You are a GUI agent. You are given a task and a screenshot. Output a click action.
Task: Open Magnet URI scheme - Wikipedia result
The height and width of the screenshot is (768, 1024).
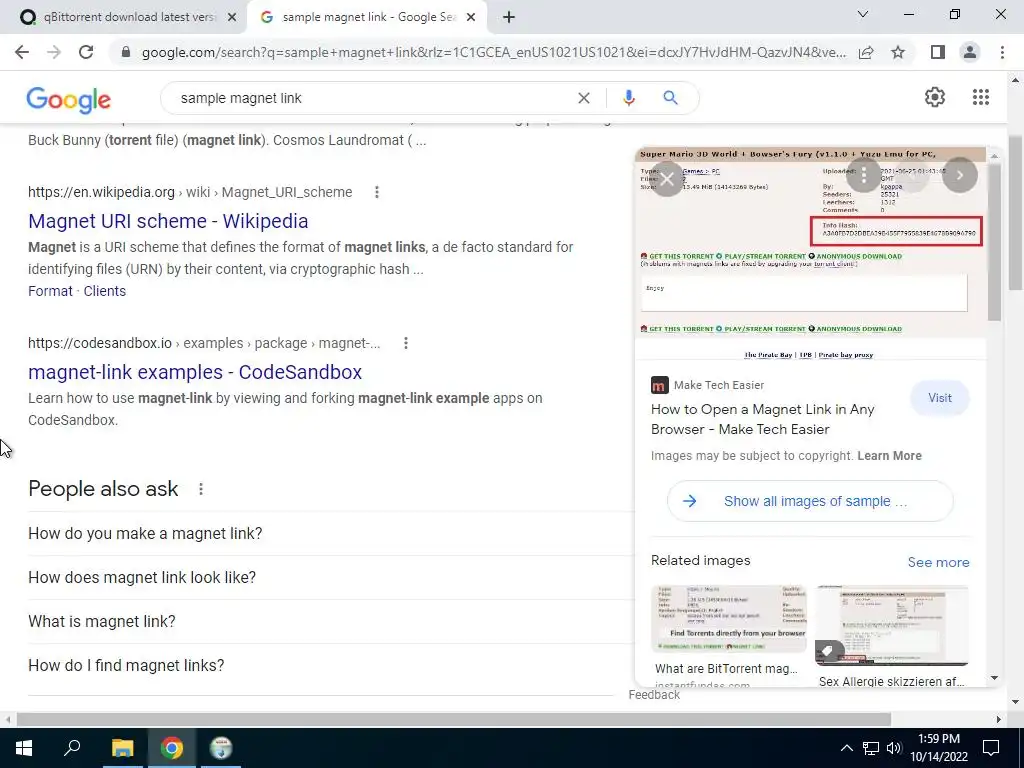[x=168, y=221]
